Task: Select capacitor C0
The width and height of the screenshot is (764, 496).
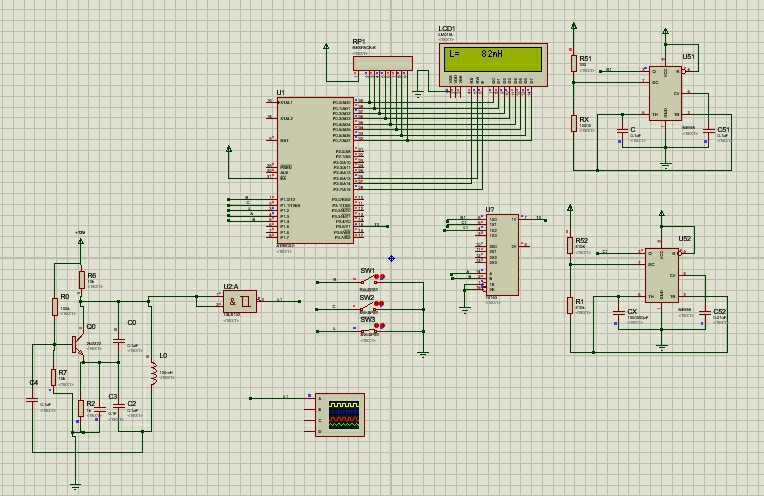Action: [118, 340]
